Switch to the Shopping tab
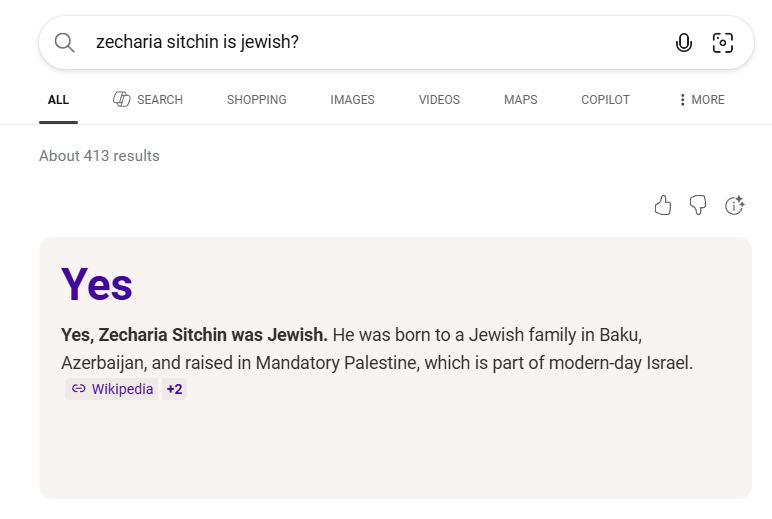This screenshot has width=772, height=519. (256, 100)
